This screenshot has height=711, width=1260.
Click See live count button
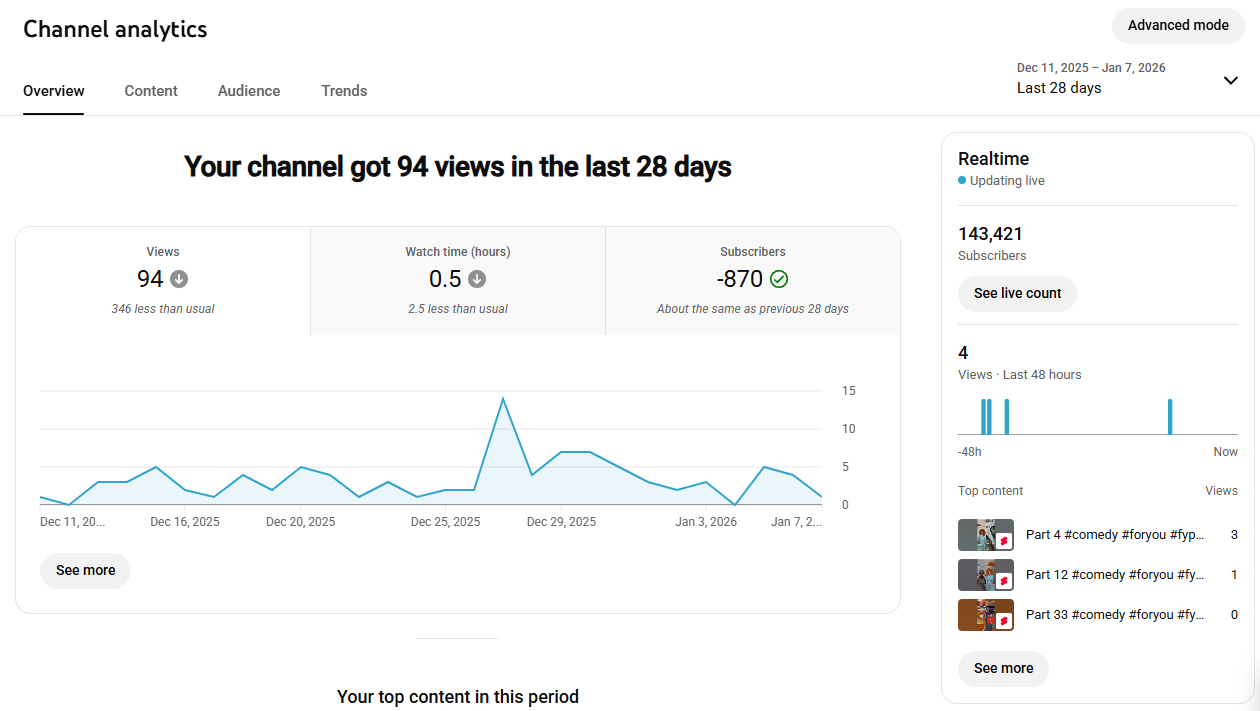point(1017,294)
